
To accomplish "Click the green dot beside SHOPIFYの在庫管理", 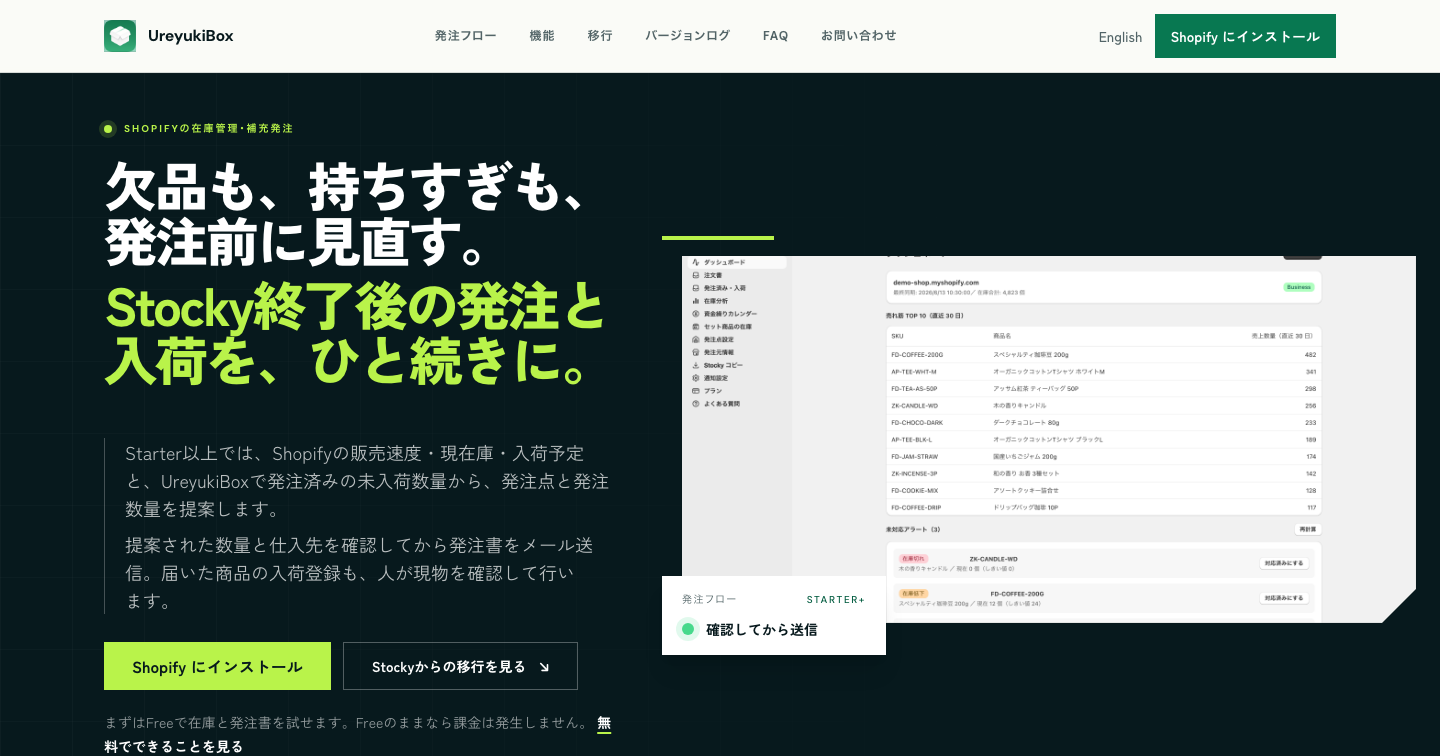I will (x=108, y=128).
